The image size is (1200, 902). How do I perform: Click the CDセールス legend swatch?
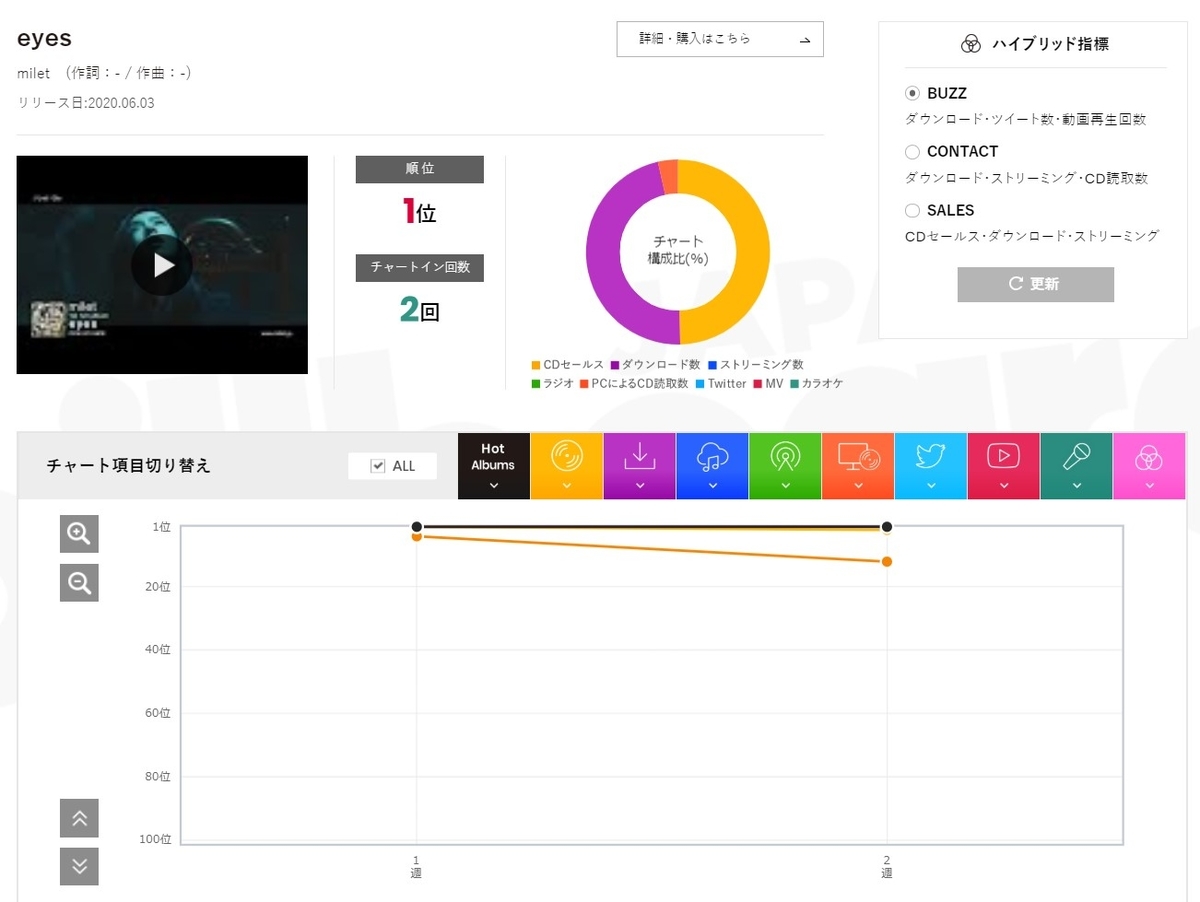click(536, 365)
